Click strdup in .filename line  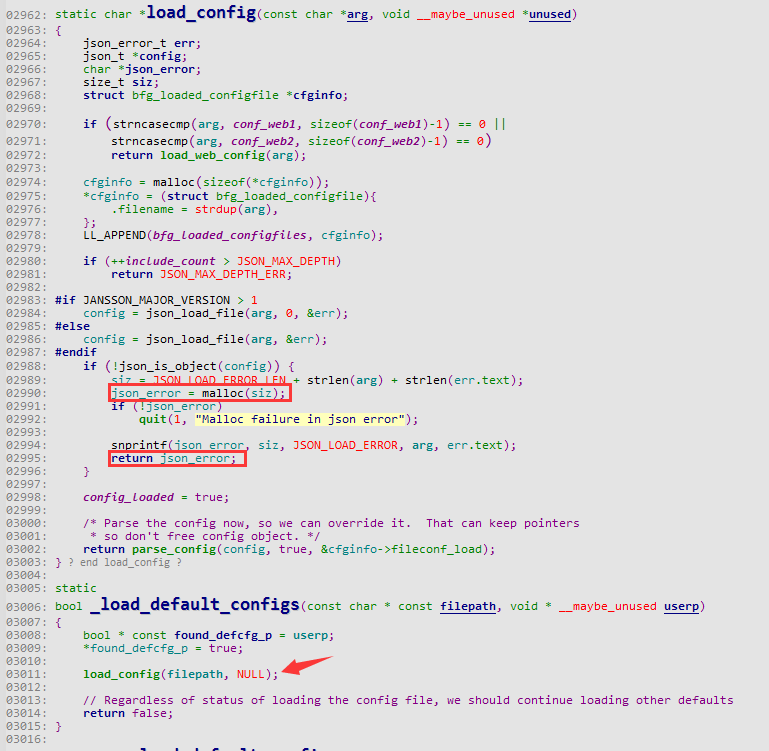pos(216,209)
